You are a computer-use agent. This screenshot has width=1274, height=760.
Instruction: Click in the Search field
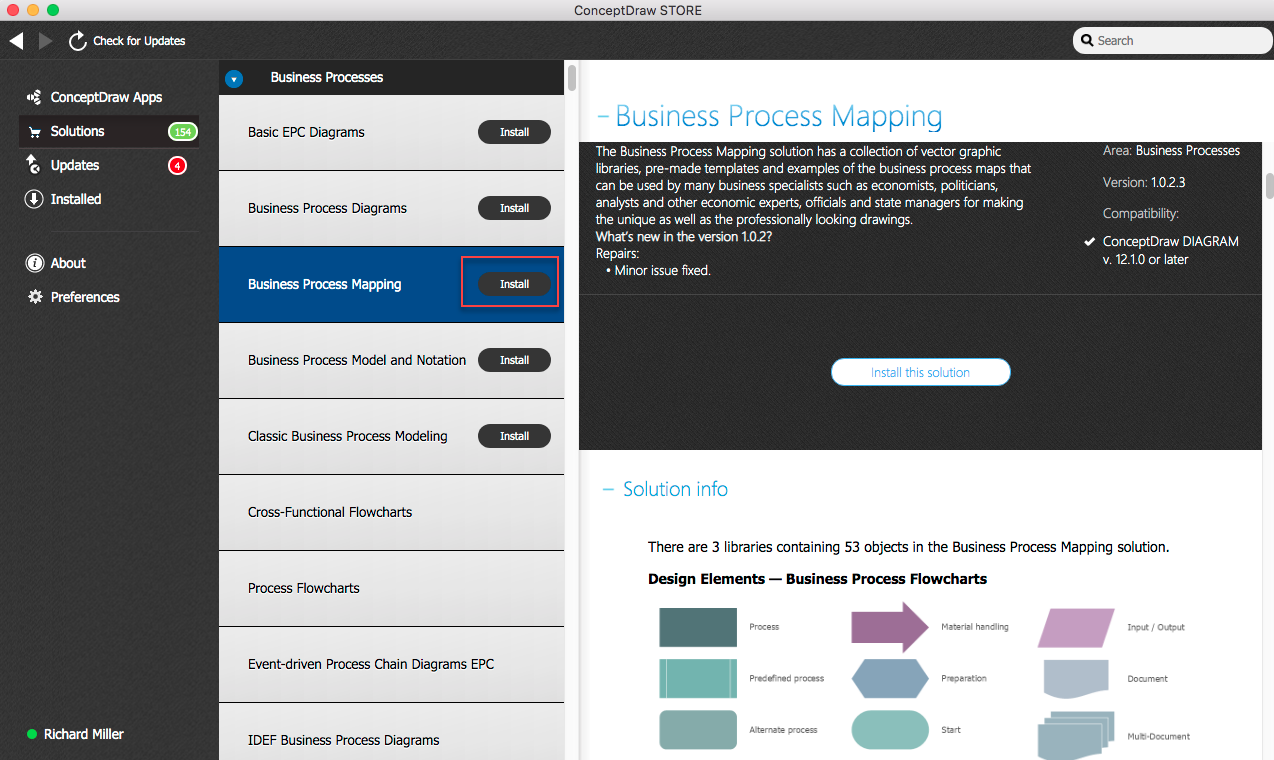pos(1172,41)
